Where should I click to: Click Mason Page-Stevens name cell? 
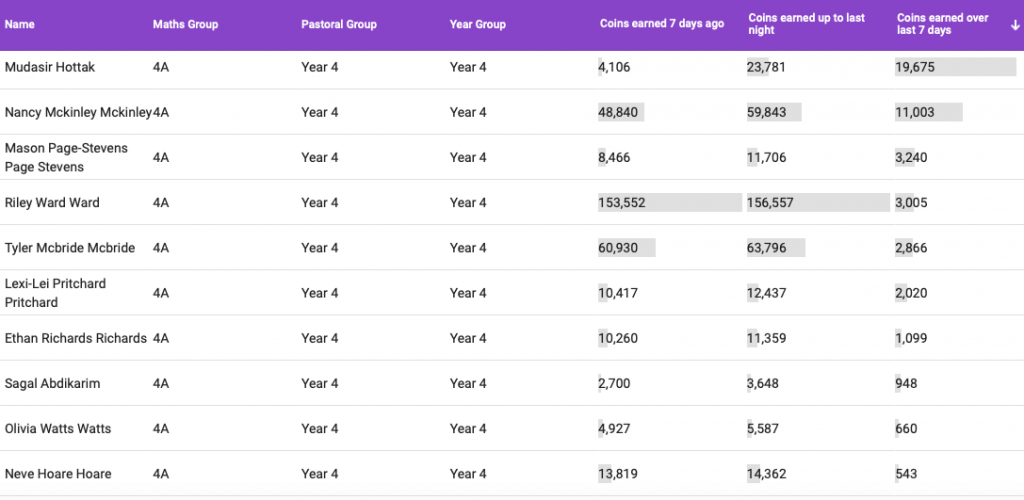66,157
